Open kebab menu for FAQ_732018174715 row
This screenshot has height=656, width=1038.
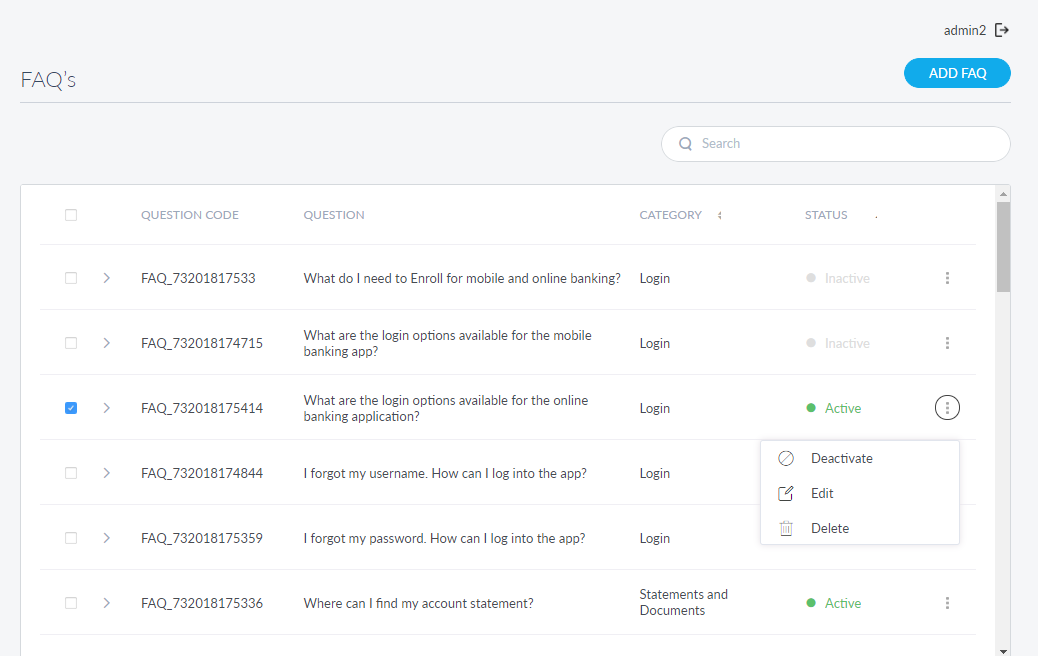(947, 343)
